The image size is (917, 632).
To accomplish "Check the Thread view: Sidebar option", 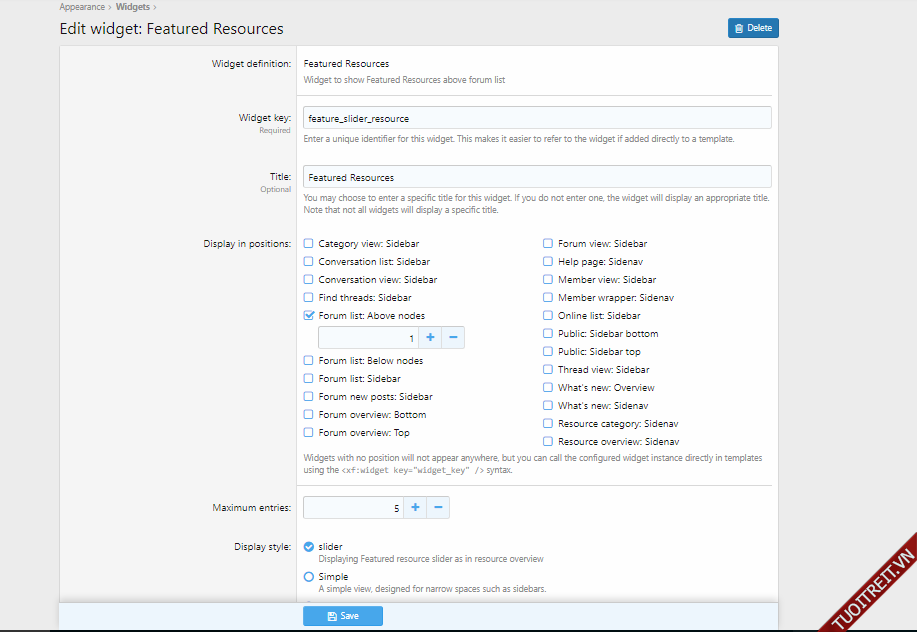I will tap(548, 370).
